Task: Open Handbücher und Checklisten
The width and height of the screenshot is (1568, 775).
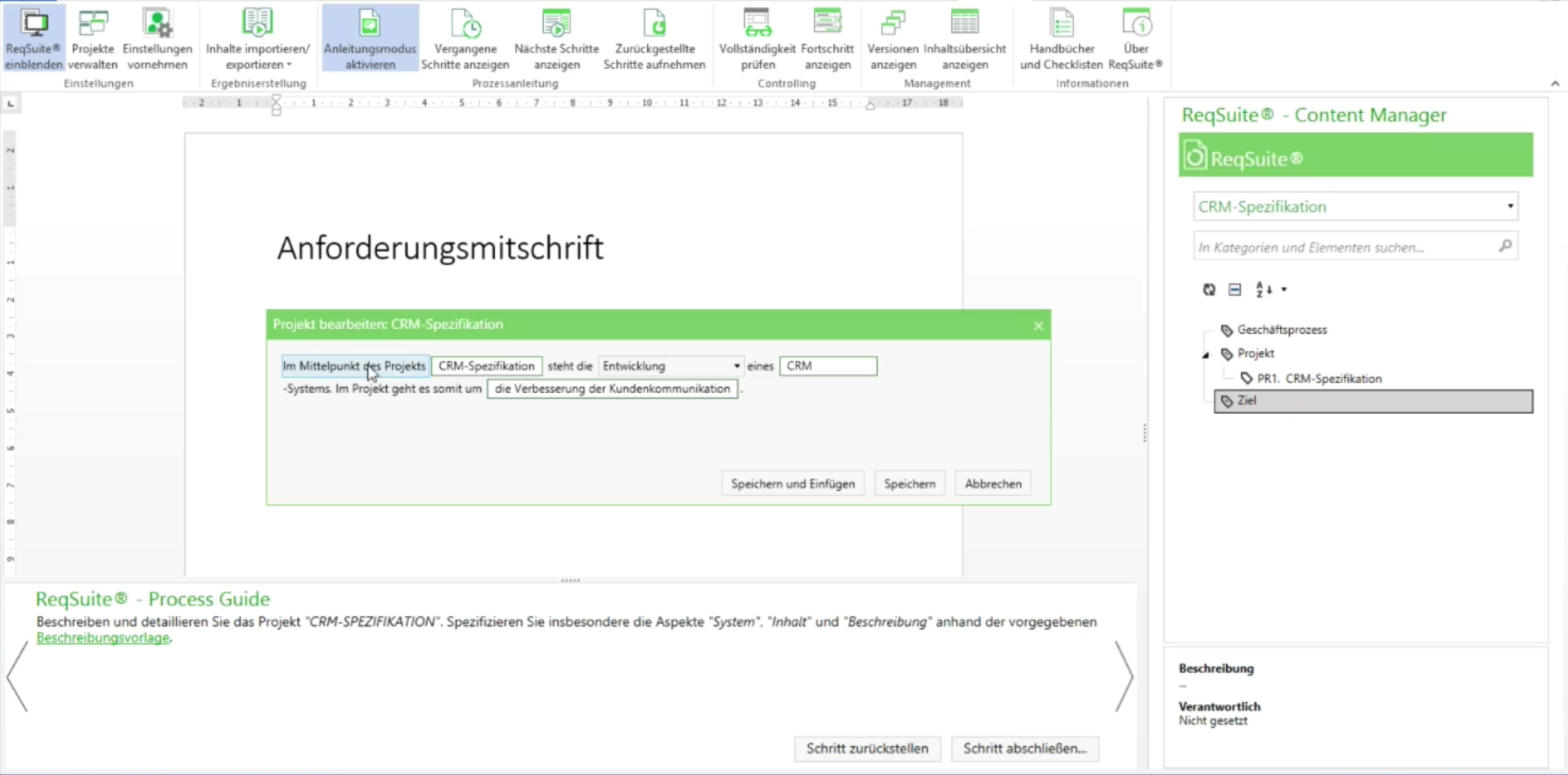Action: [x=1061, y=38]
